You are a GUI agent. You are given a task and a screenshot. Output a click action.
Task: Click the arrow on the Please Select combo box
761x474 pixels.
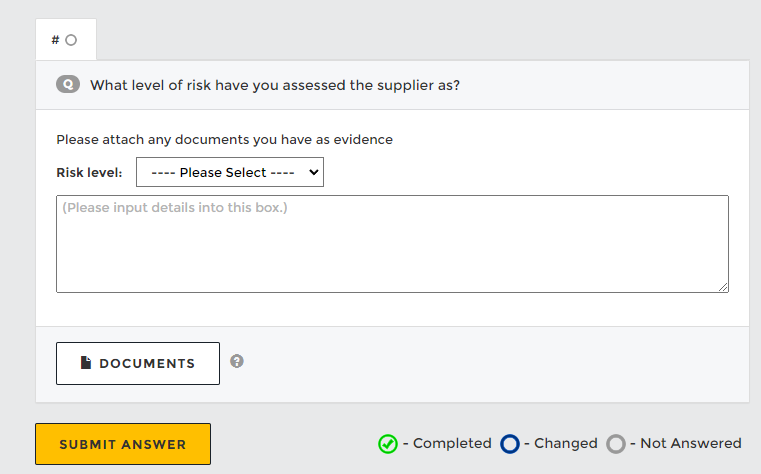(x=314, y=172)
